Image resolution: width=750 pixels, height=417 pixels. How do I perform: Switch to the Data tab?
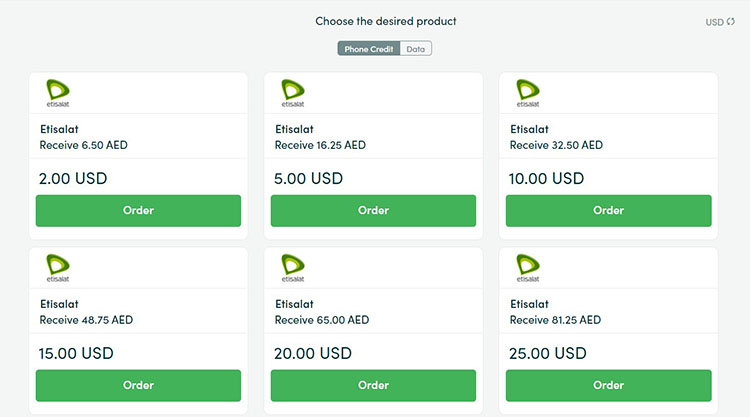(x=416, y=49)
